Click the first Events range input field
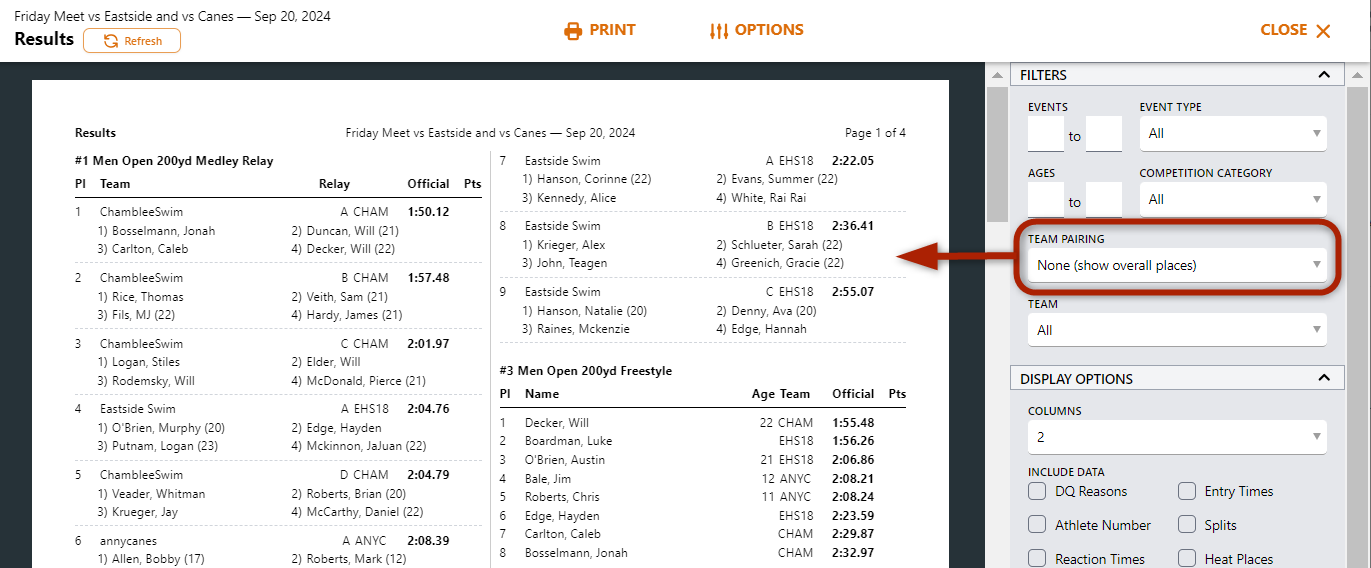1371x568 pixels. pyautogui.click(x=1045, y=134)
